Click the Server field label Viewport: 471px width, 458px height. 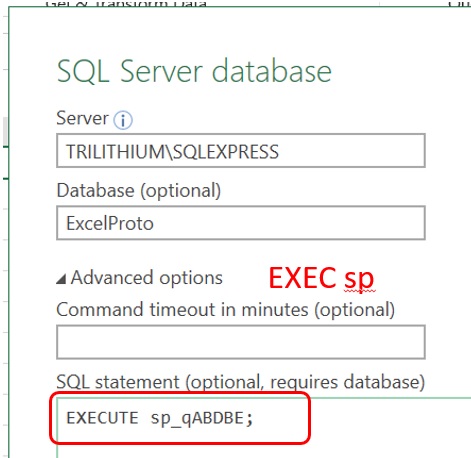click(x=82, y=118)
